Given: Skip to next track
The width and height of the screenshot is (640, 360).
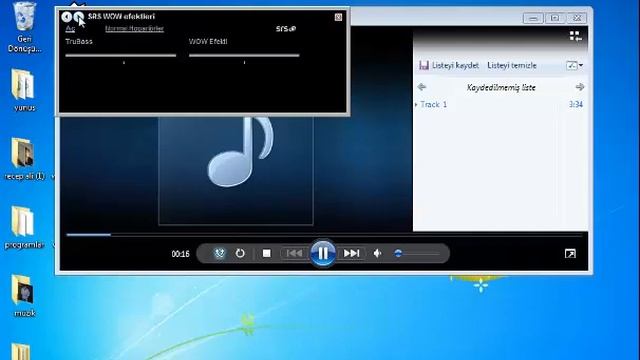Looking at the screenshot, I should pos(351,253).
